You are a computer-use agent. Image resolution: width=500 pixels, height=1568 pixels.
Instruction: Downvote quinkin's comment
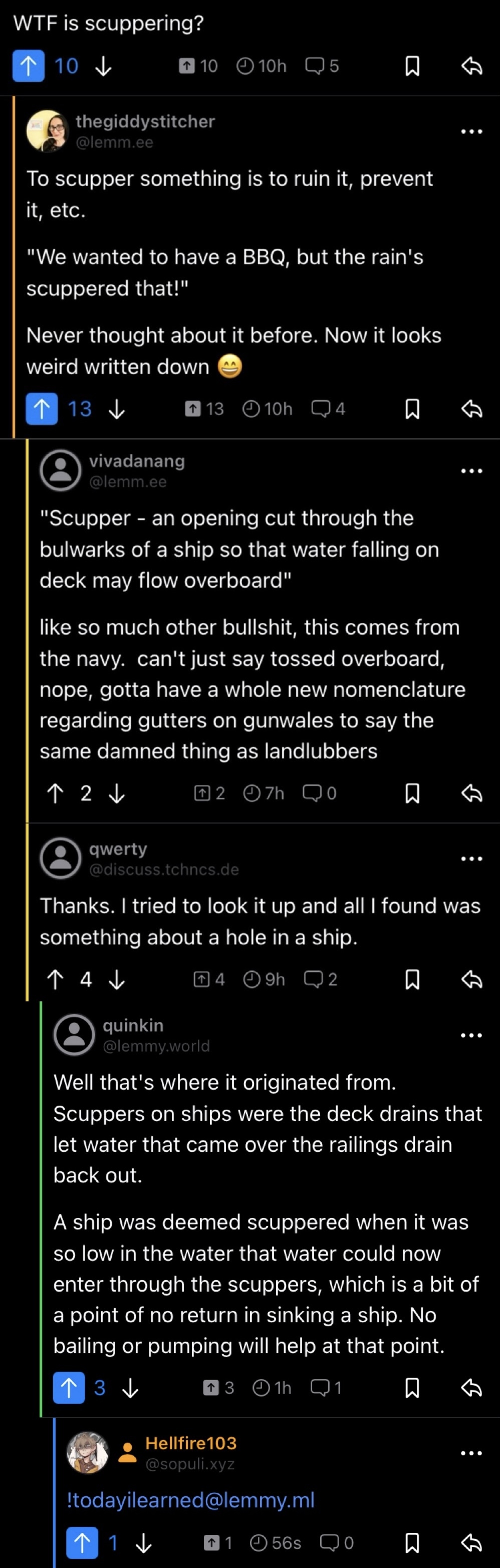130,1388
